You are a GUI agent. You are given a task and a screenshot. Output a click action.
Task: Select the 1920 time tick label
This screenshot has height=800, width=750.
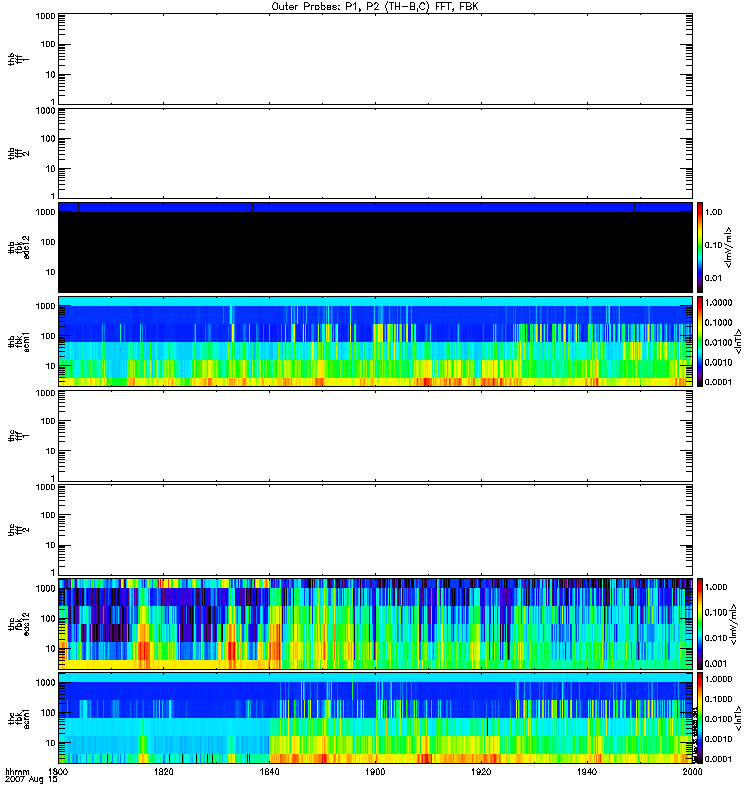click(x=481, y=773)
